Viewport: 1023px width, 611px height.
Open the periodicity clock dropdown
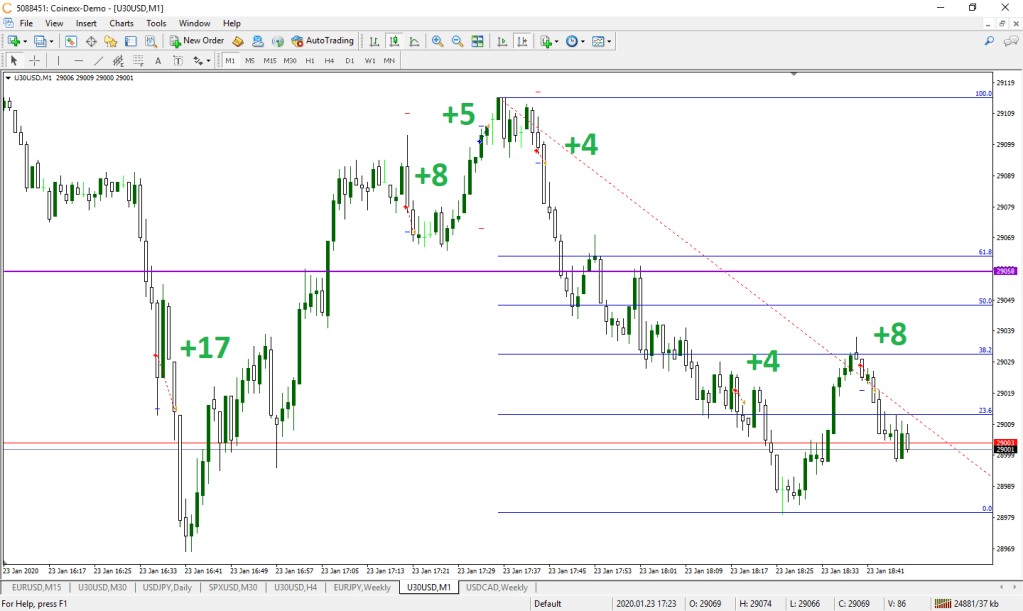(575, 41)
